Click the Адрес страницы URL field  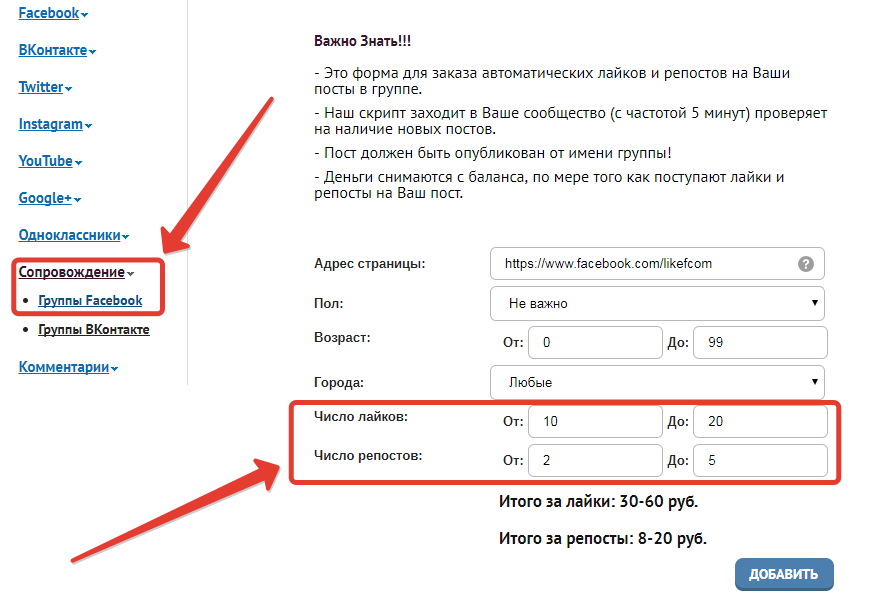(x=645, y=264)
